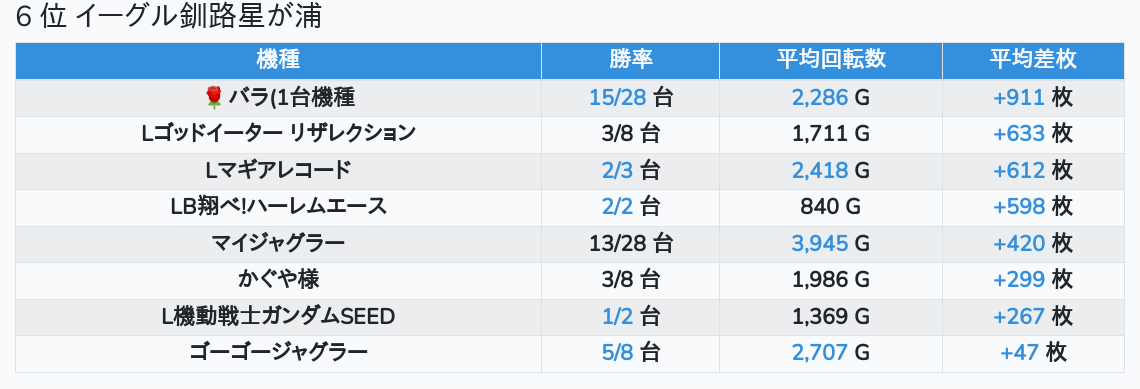The width and height of the screenshot is (1140, 389).
Task: Click the 2,707 average spins value
Action: [x=820, y=353]
